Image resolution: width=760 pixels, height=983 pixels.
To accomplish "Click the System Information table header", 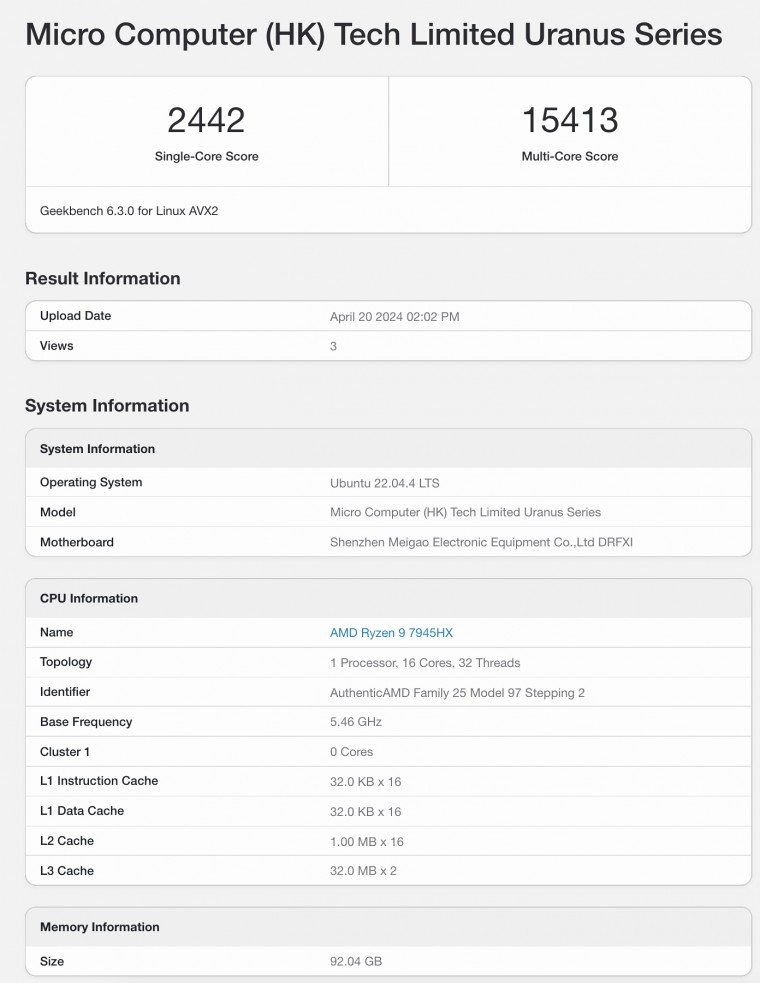I will (x=97, y=449).
